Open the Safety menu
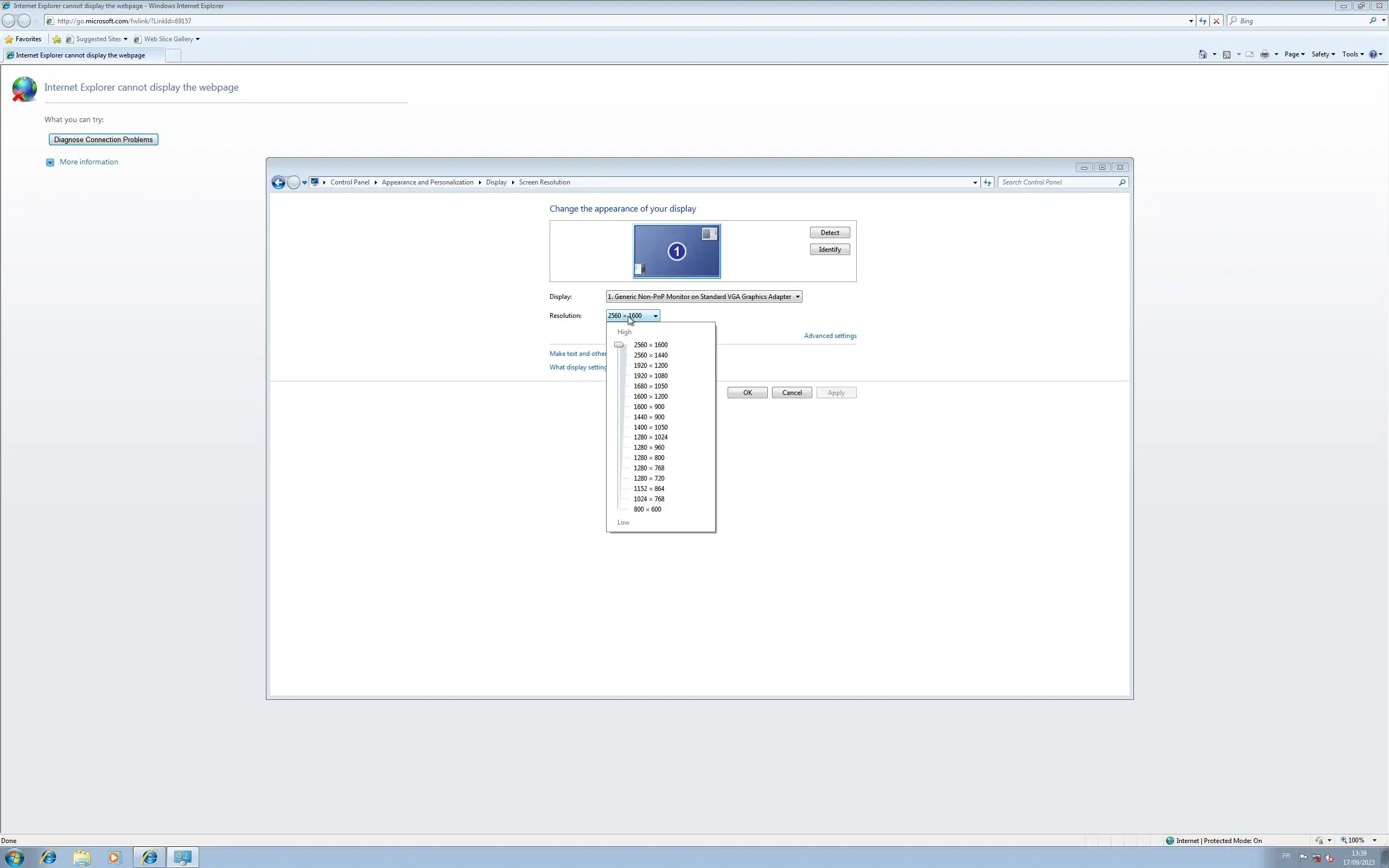This screenshot has height=868, width=1389. point(1322,54)
